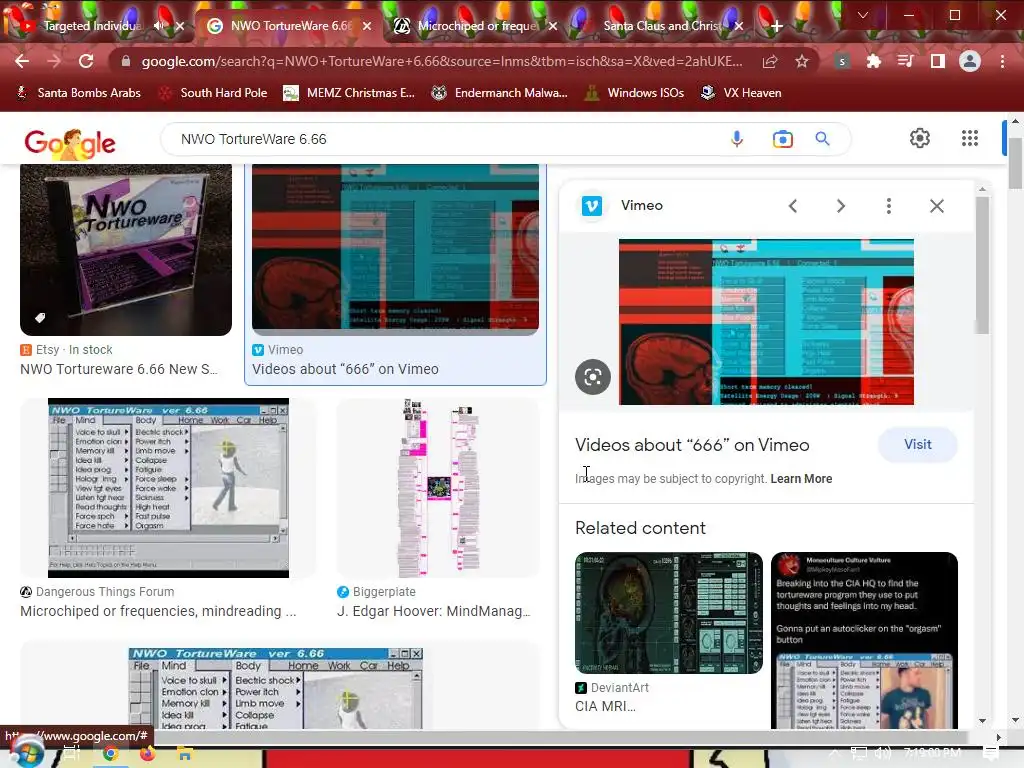Open the media control icon in toolbar
This screenshot has height=768, width=1024.
pyautogui.click(x=905, y=61)
